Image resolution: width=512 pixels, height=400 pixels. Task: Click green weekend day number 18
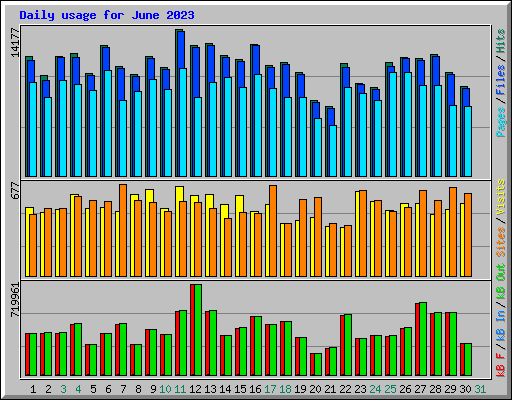[x=285, y=389]
